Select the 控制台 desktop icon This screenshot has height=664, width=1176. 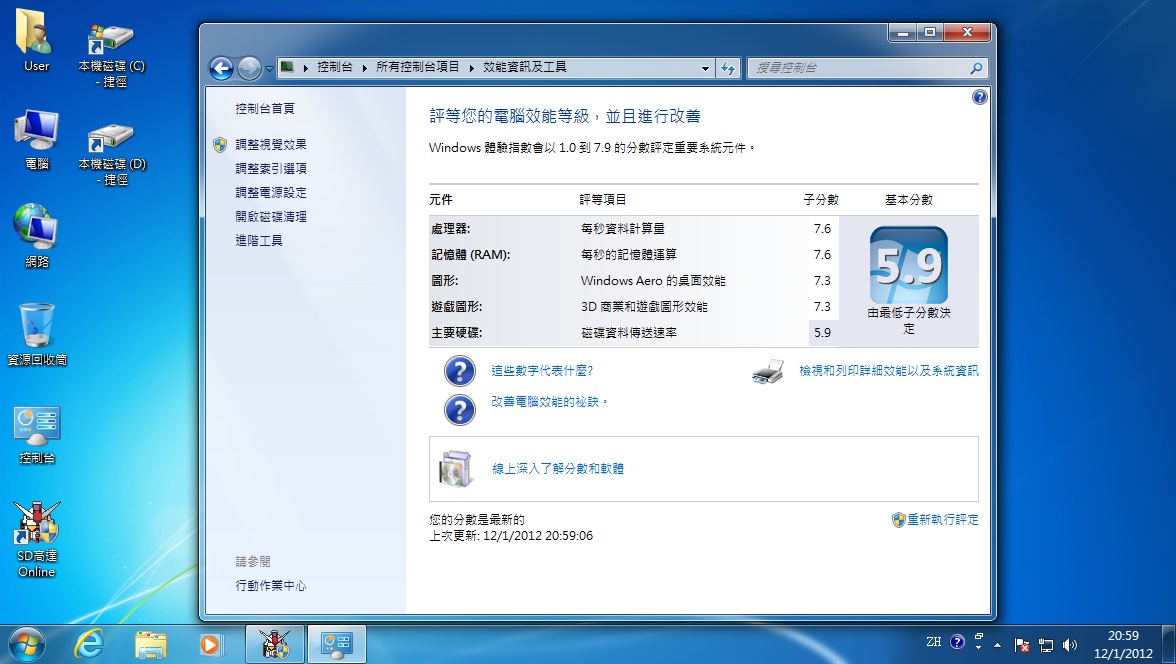36,434
